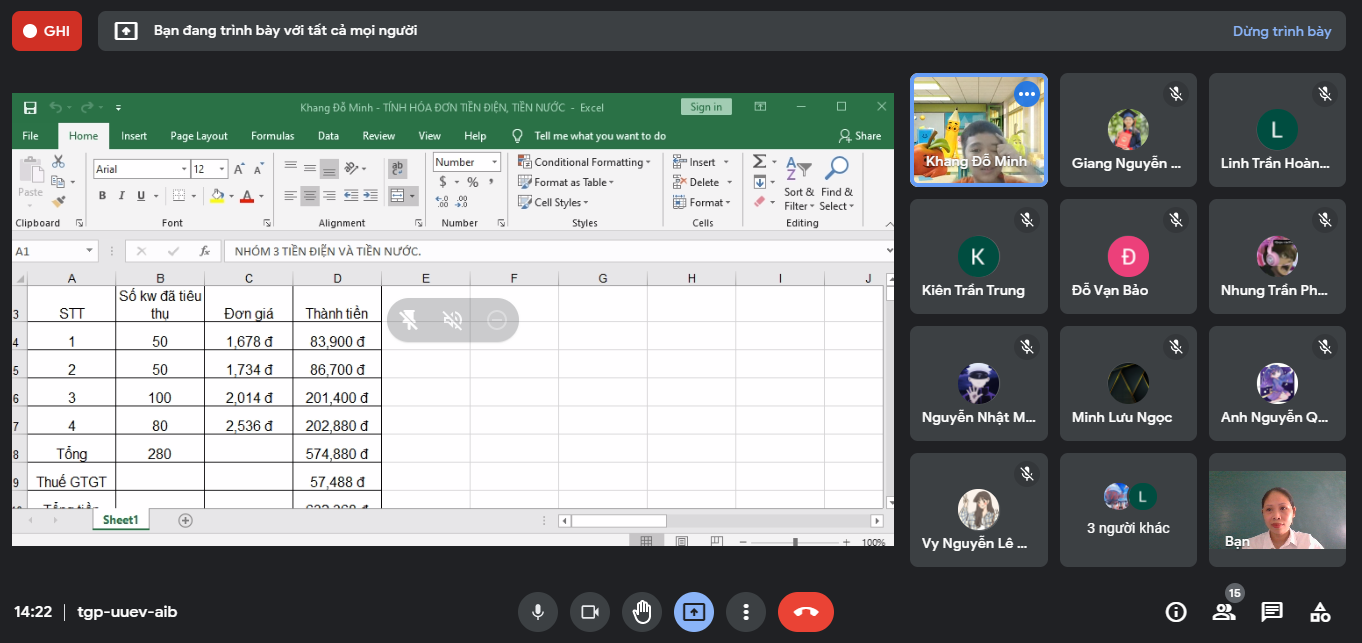Hang up with the red leave-call button

pos(805,612)
